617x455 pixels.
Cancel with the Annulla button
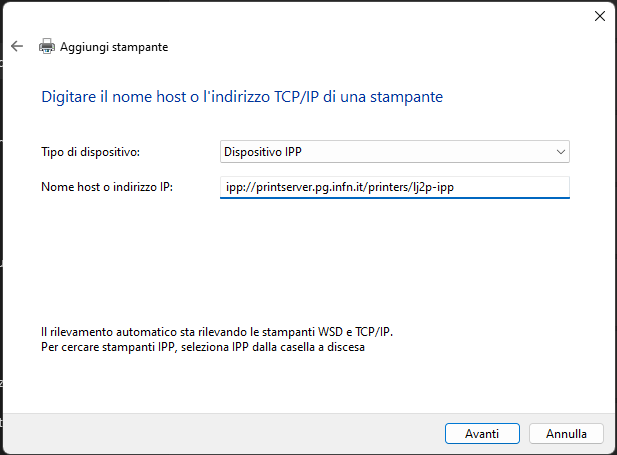tap(566, 434)
